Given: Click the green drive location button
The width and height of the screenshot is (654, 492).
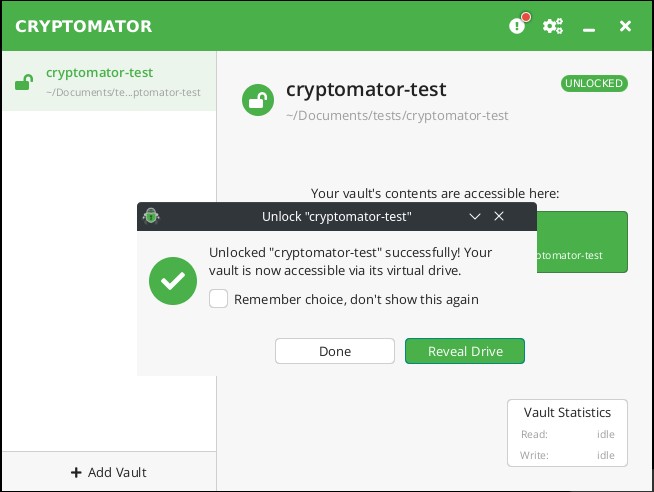Looking at the screenshot, I should click(x=582, y=242).
